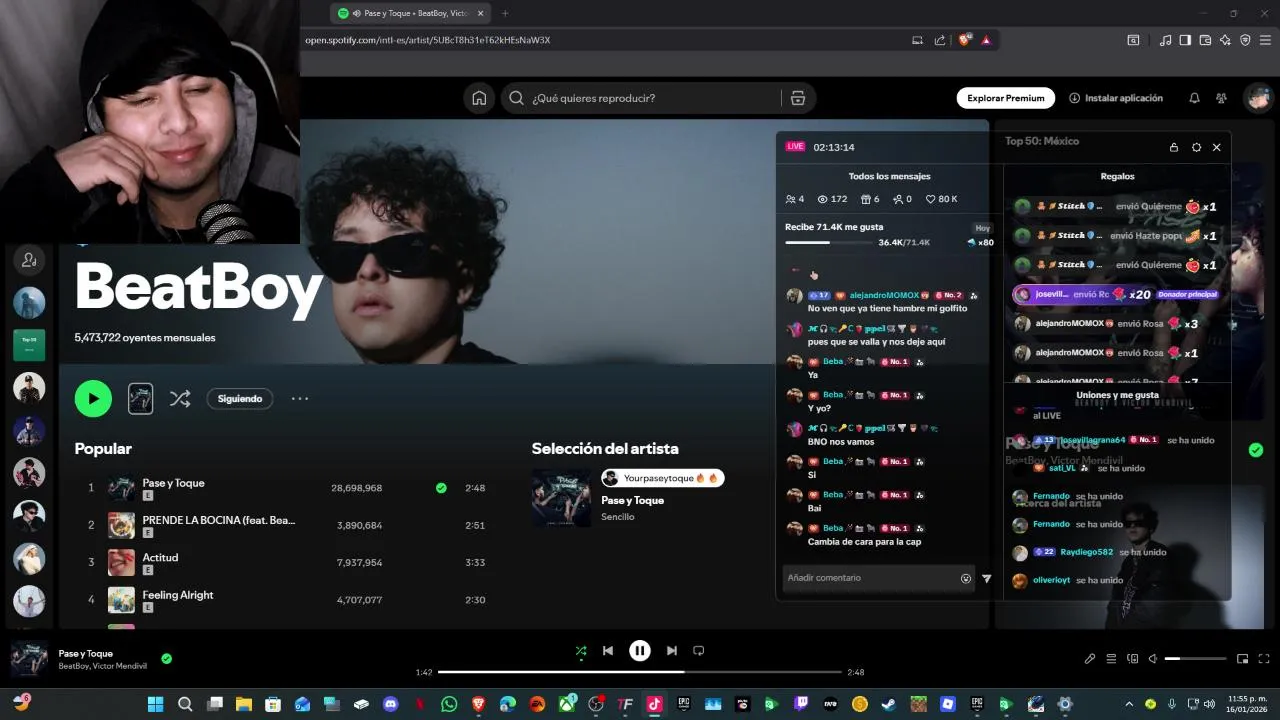This screenshot has height=720, width=1280.
Task: Open emoji picker in comment box
Action: 966,578
